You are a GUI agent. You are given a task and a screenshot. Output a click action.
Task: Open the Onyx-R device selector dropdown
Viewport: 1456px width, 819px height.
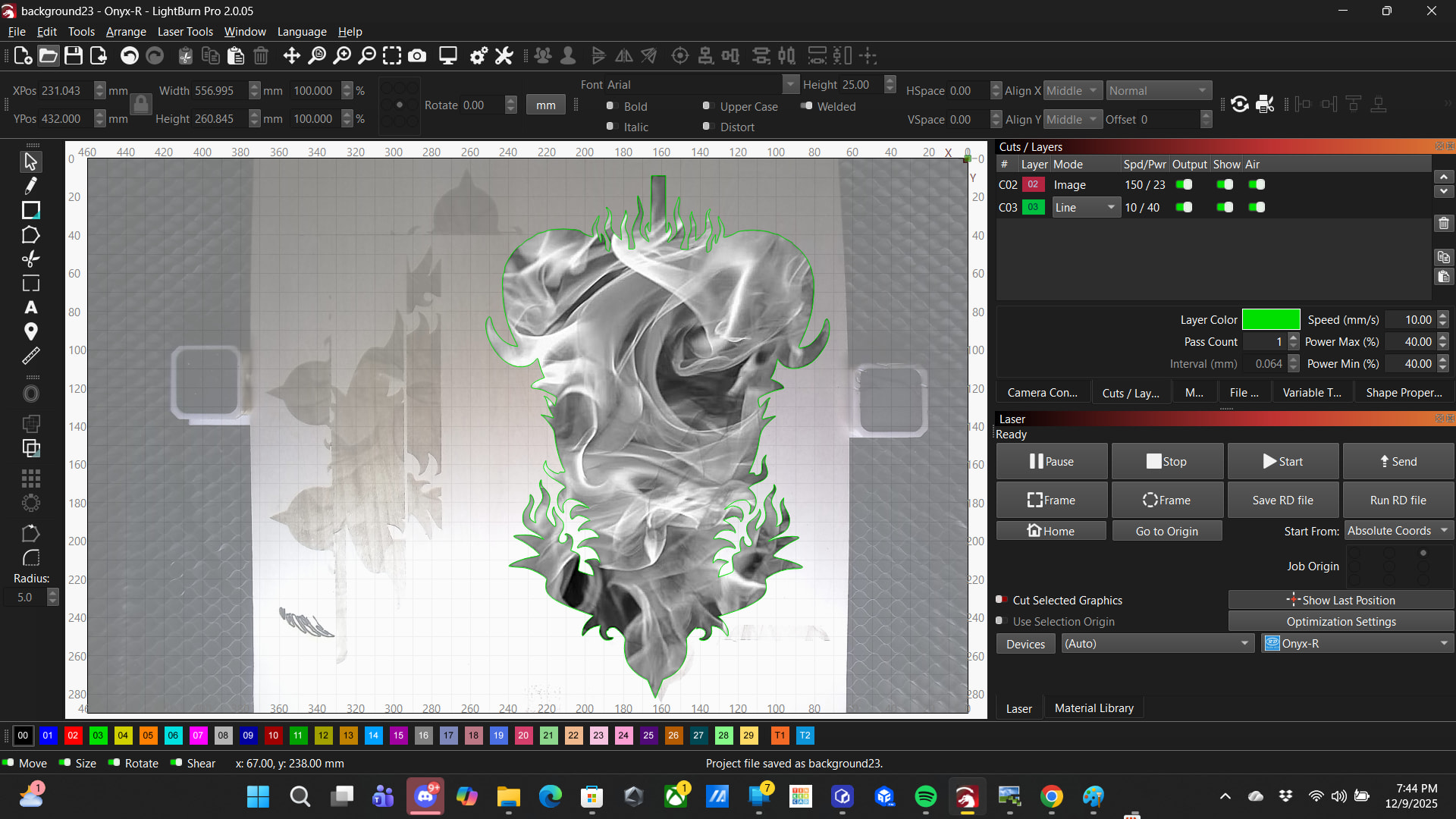coord(1357,643)
